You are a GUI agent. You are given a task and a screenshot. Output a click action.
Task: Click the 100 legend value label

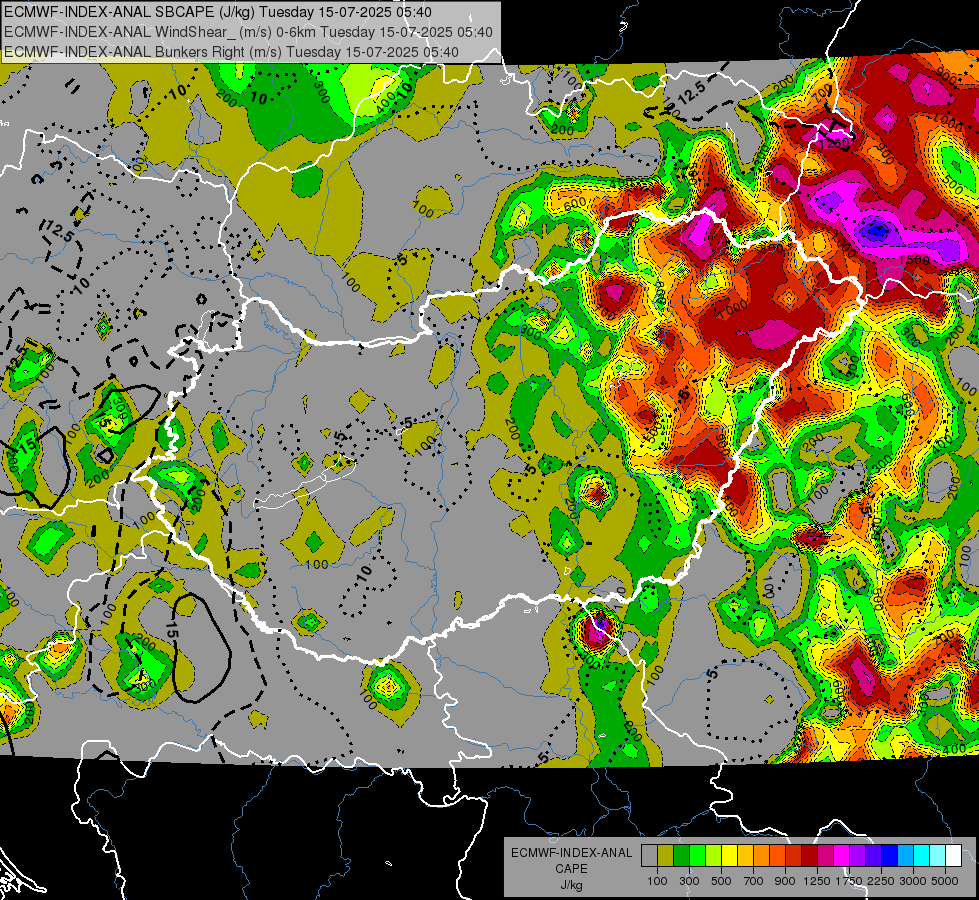[657, 881]
